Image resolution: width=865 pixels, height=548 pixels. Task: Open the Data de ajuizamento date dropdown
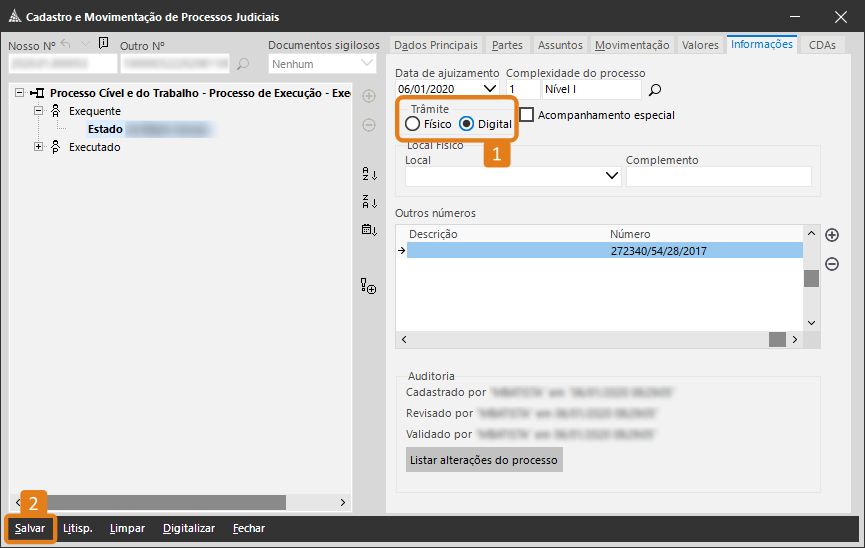click(x=489, y=89)
